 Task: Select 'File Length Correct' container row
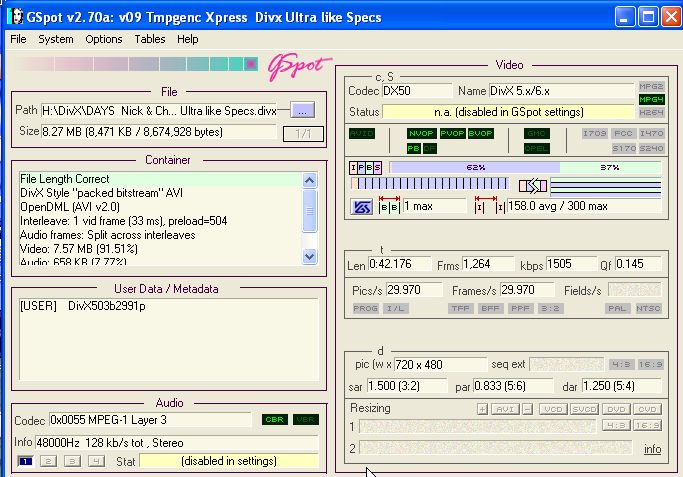pyautogui.click(x=160, y=179)
